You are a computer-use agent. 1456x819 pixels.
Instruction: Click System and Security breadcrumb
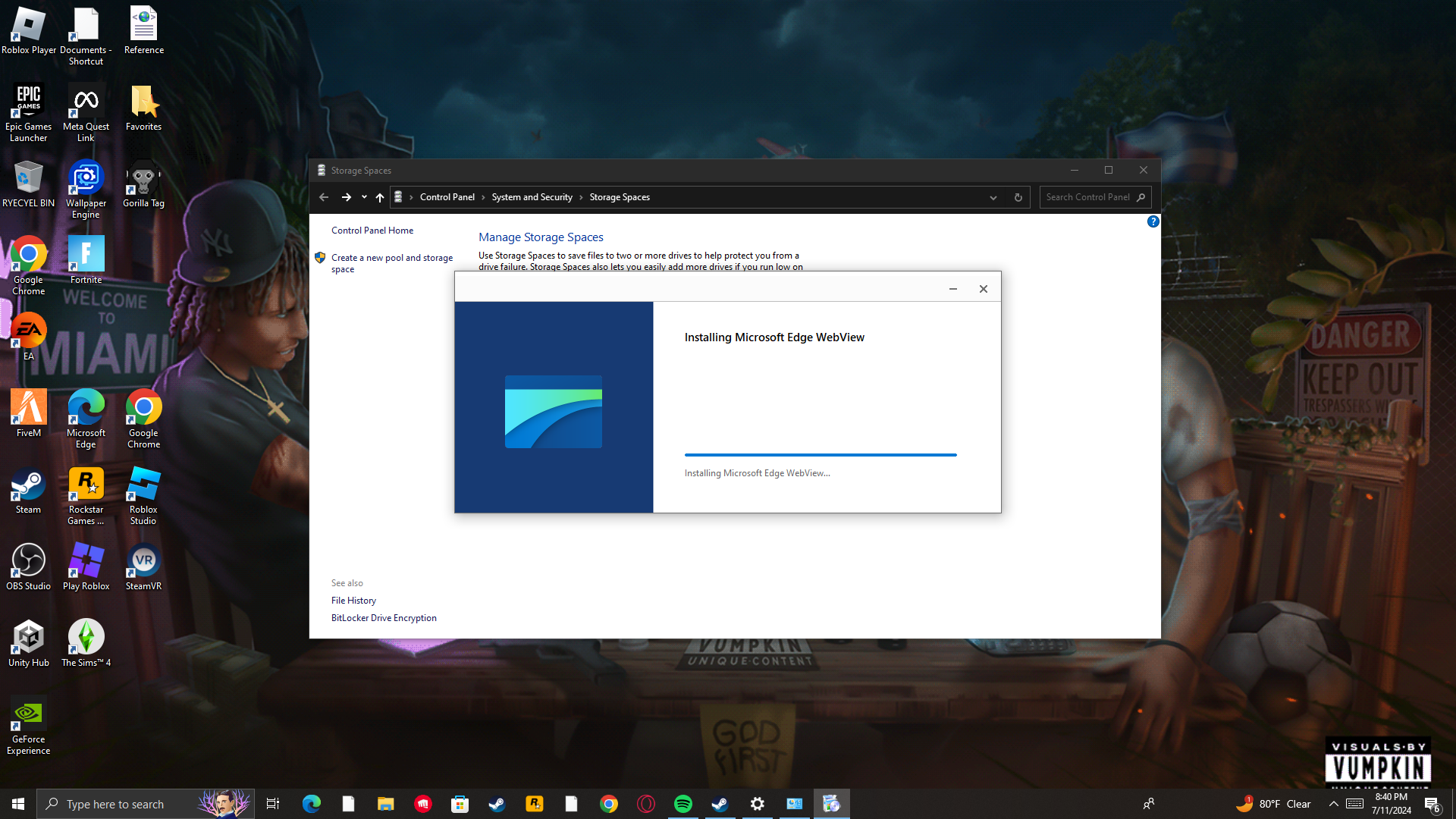pyautogui.click(x=532, y=197)
